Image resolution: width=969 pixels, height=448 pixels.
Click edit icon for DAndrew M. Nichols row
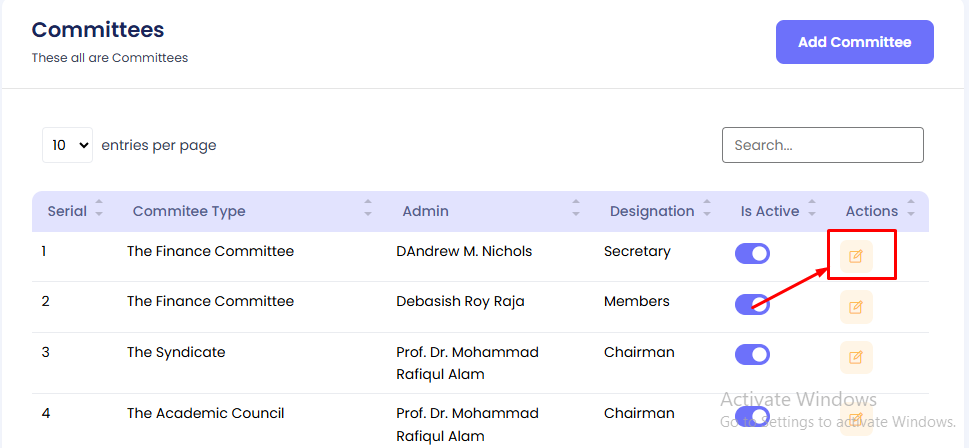point(856,256)
